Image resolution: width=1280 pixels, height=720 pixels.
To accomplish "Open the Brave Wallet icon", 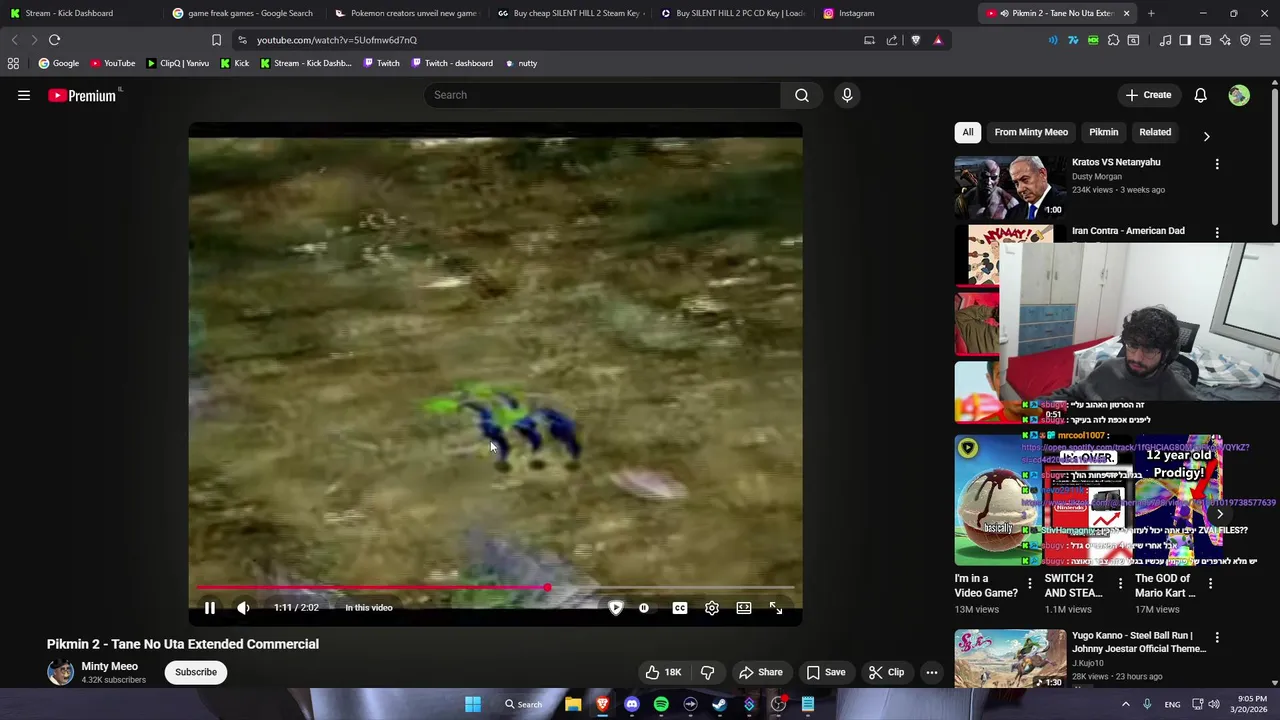I will click(x=1205, y=40).
